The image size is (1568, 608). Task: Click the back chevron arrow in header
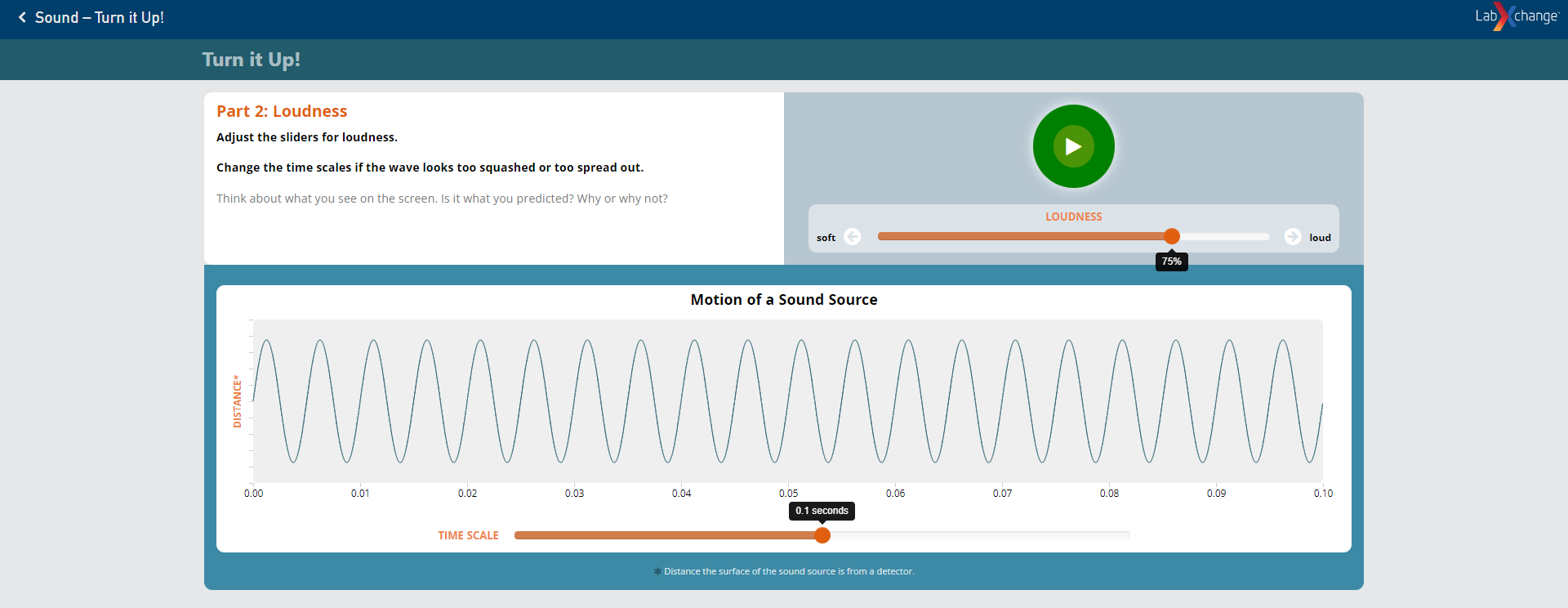[x=22, y=17]
